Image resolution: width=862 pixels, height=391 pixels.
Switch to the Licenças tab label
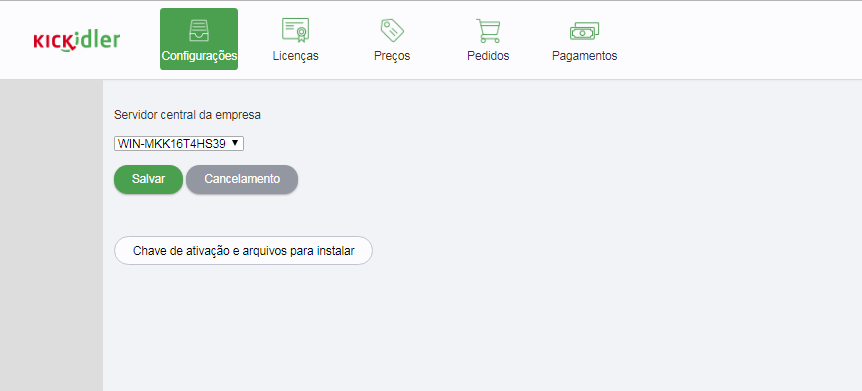coord(296,56)
